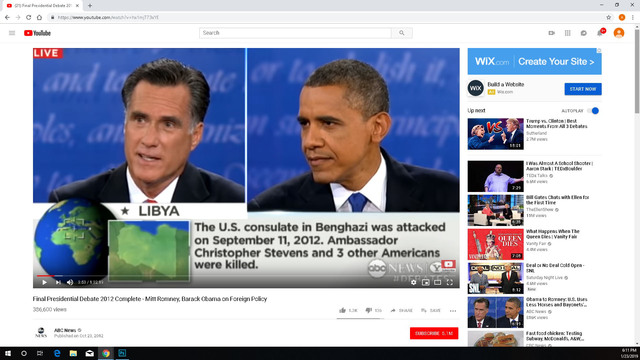This screenshot has width=640, height=360.
Task: Open Chrome menu three dots
Action: 633,18
